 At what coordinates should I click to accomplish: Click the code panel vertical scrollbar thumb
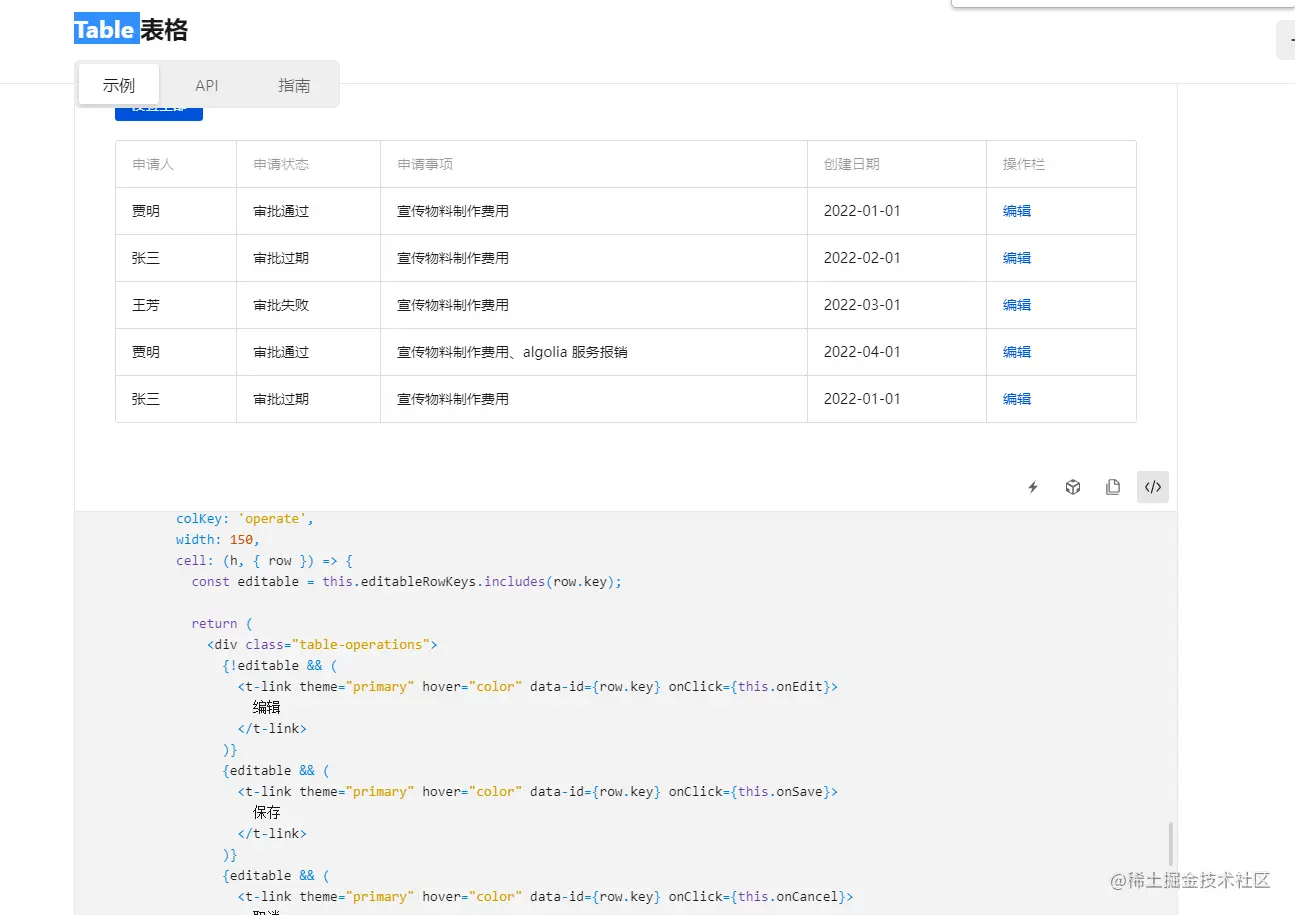[x=1171, y=844]
